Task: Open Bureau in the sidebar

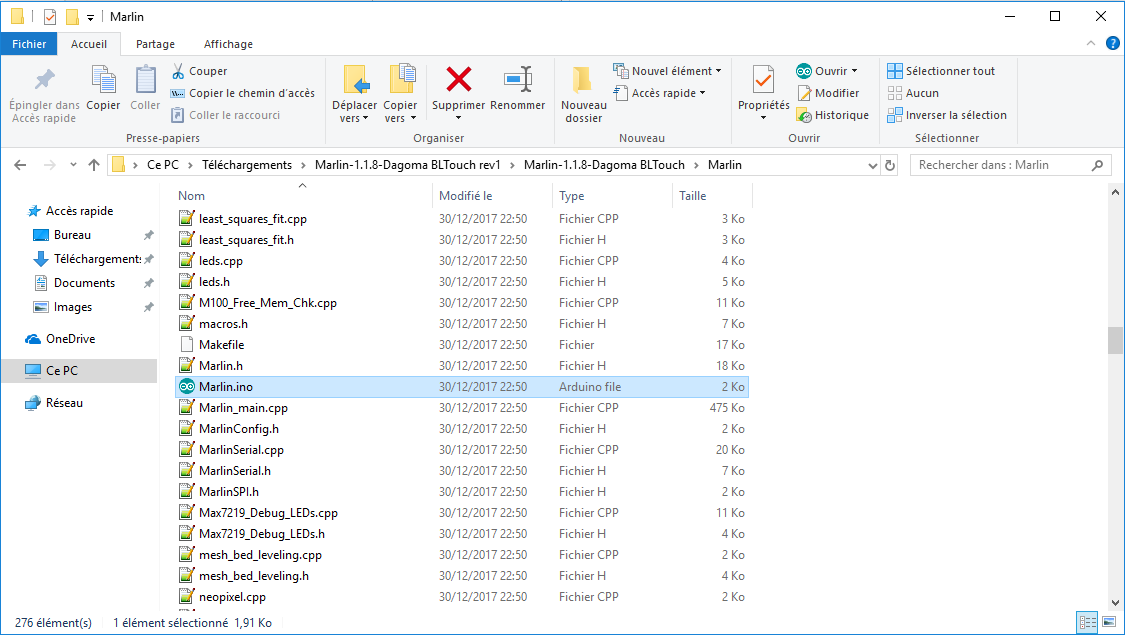Action: click(72, 235)
